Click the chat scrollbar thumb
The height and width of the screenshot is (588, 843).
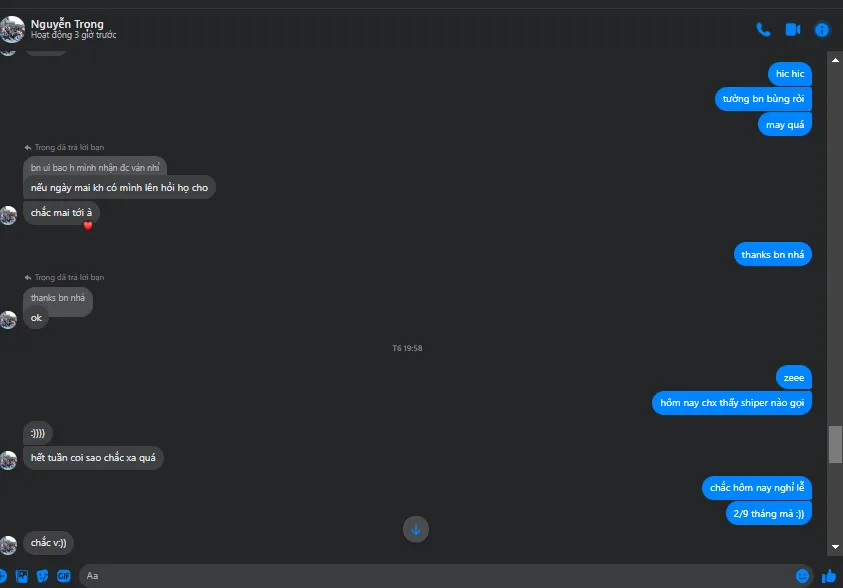click(x=835, y=444)
